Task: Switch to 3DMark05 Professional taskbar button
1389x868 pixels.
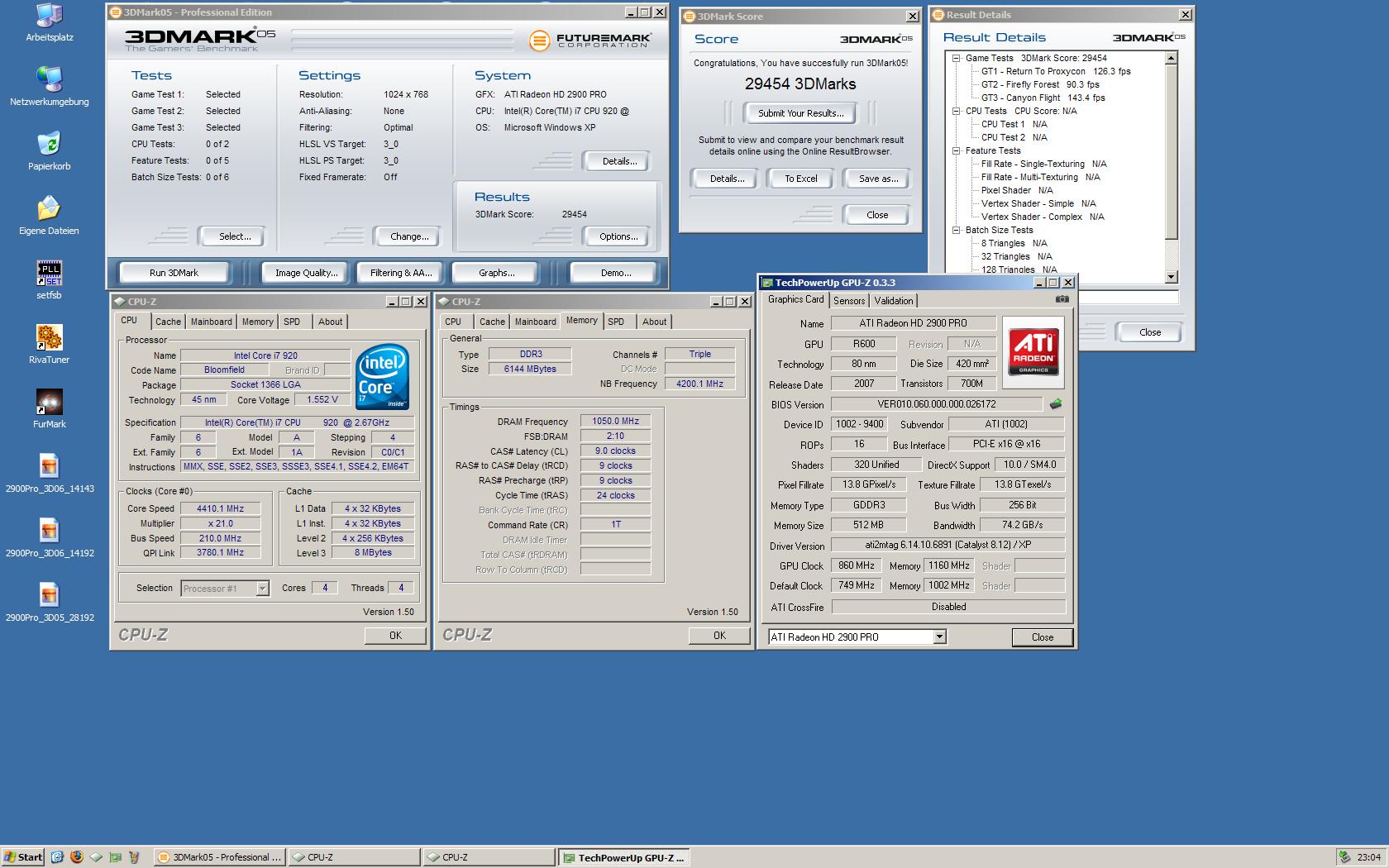Action: click(x=220, y=857)
